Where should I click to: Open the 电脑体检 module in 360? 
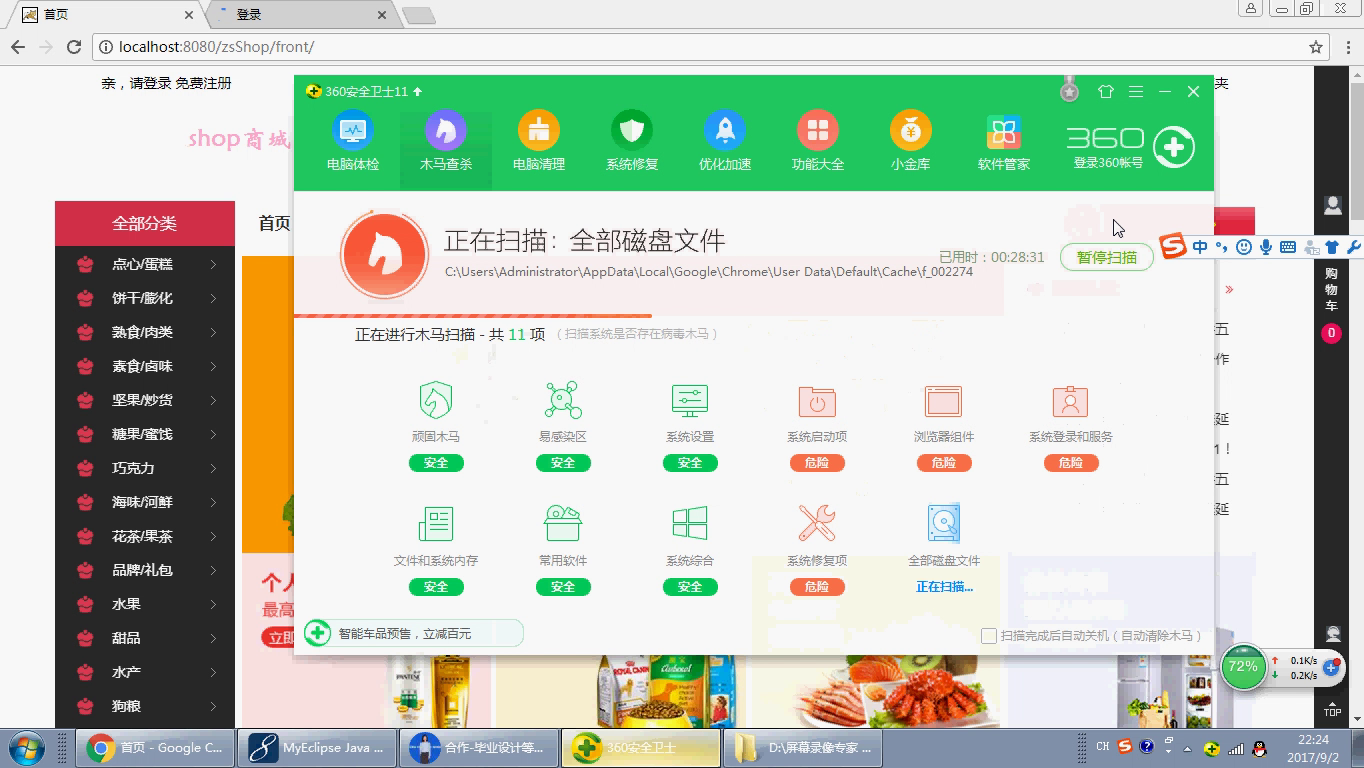(353, 131)
